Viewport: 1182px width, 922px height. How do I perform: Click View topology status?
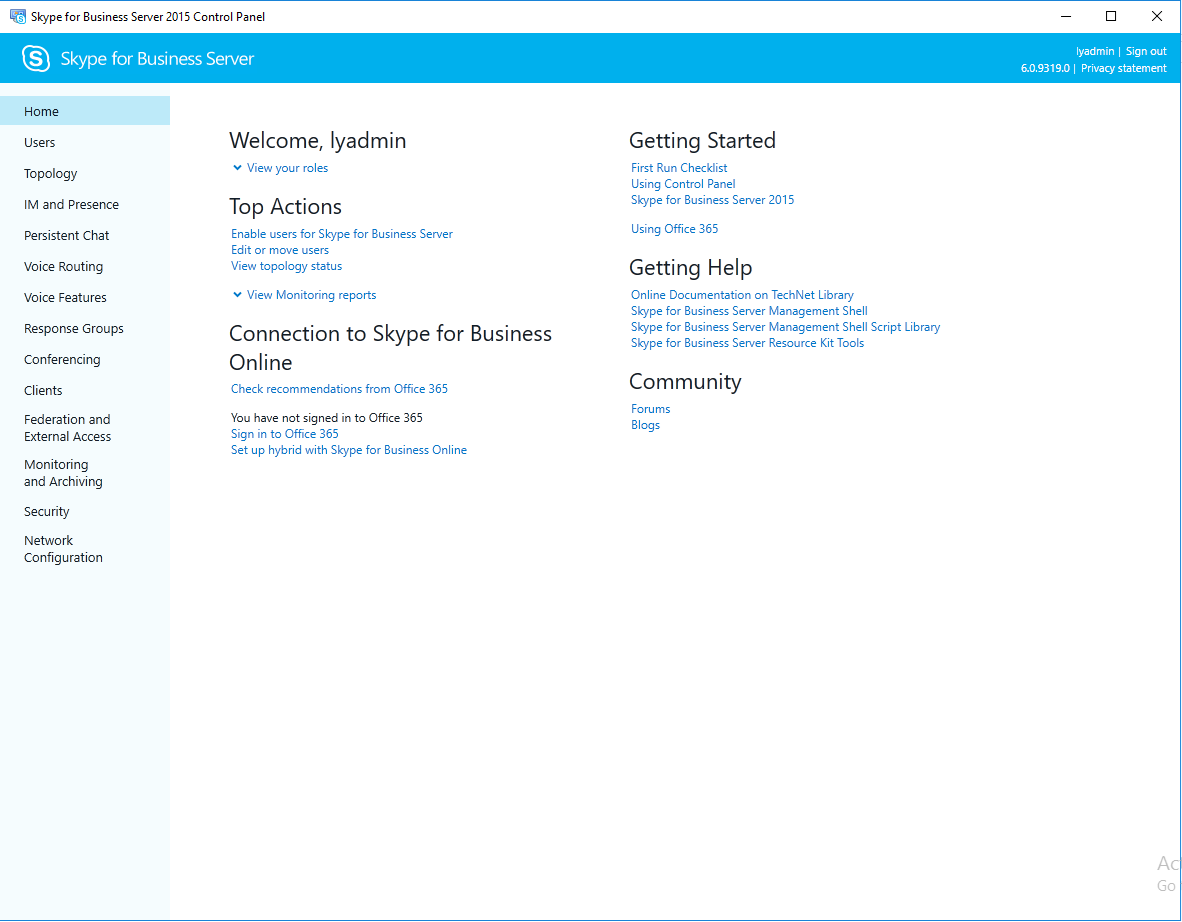[x=286, y=266]
